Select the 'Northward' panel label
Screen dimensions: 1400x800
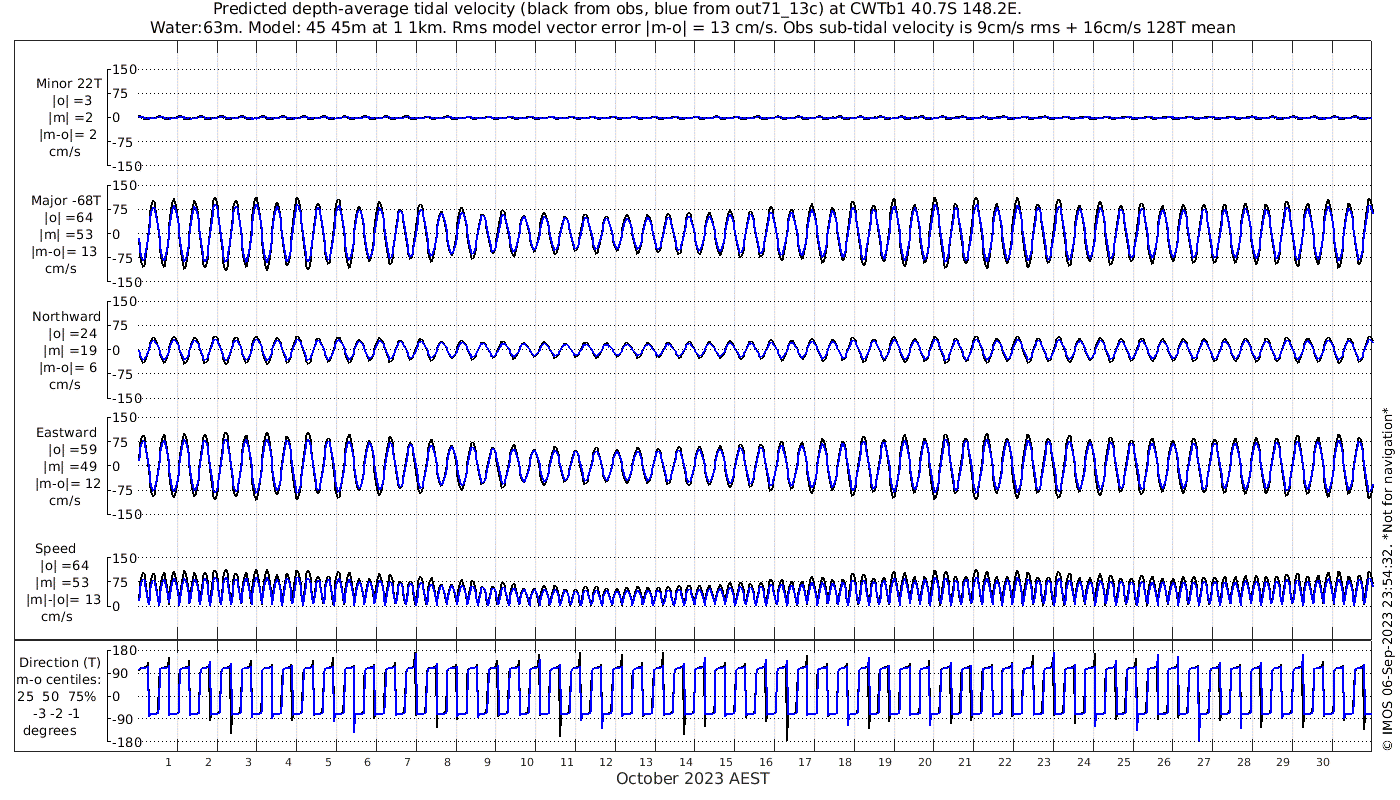tap(66, 317)
